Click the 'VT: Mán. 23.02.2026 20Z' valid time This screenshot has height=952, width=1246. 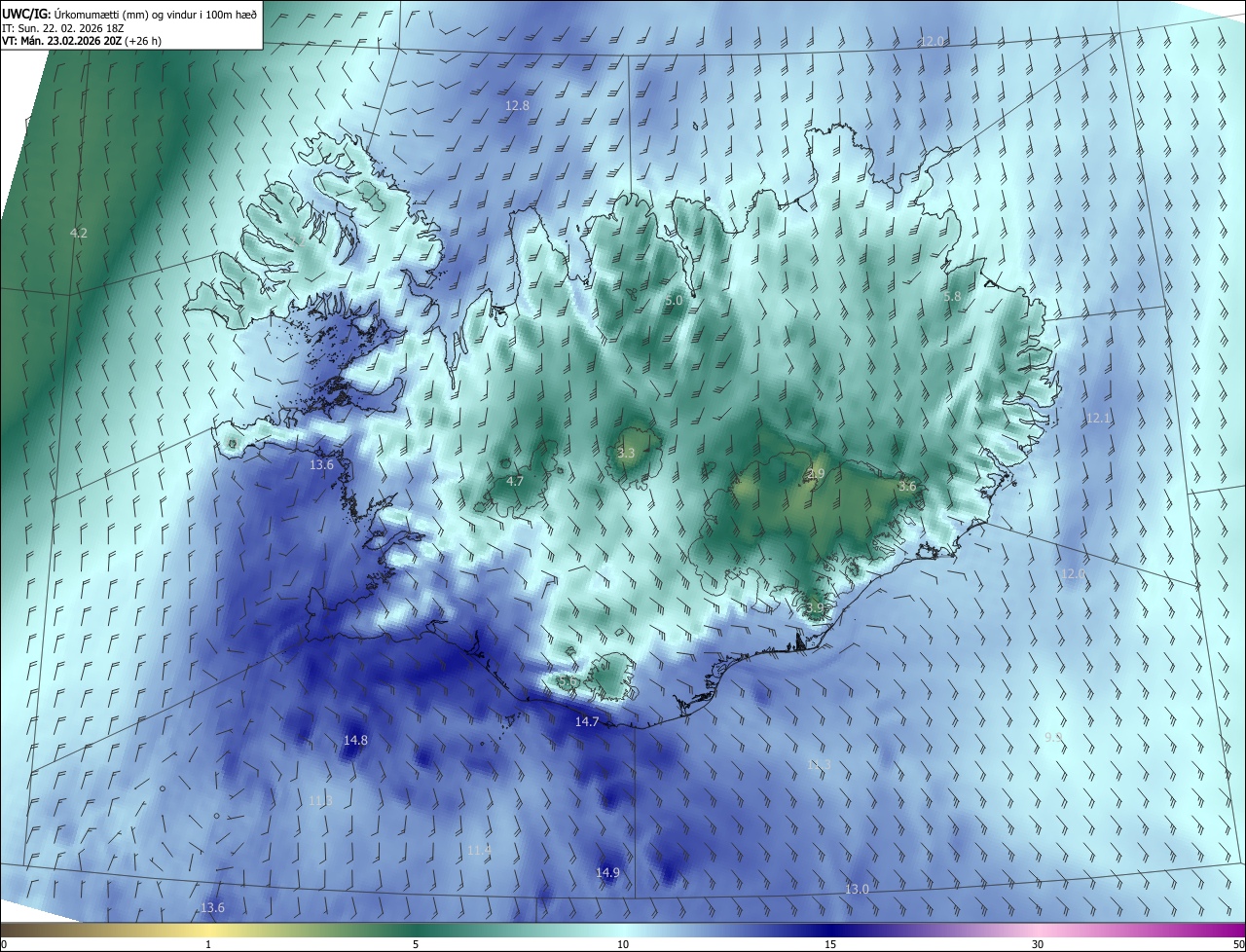[60, 41]
